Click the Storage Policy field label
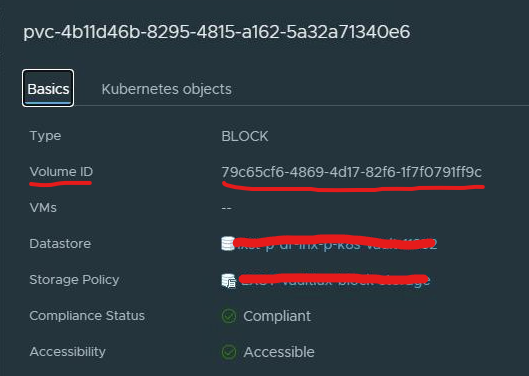 (74, 279)
